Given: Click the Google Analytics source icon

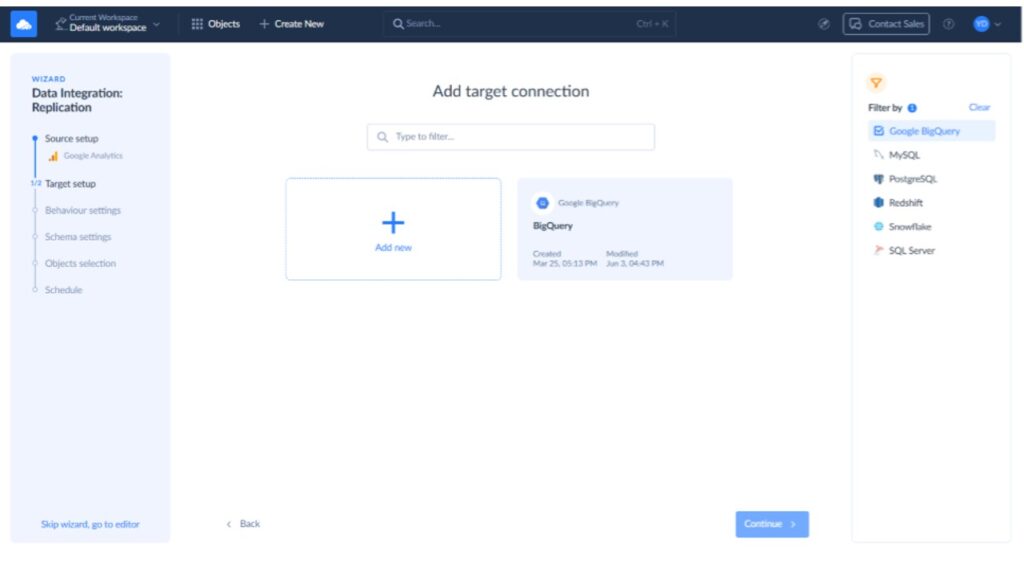Looking at the screenshot, I should 53,156.
